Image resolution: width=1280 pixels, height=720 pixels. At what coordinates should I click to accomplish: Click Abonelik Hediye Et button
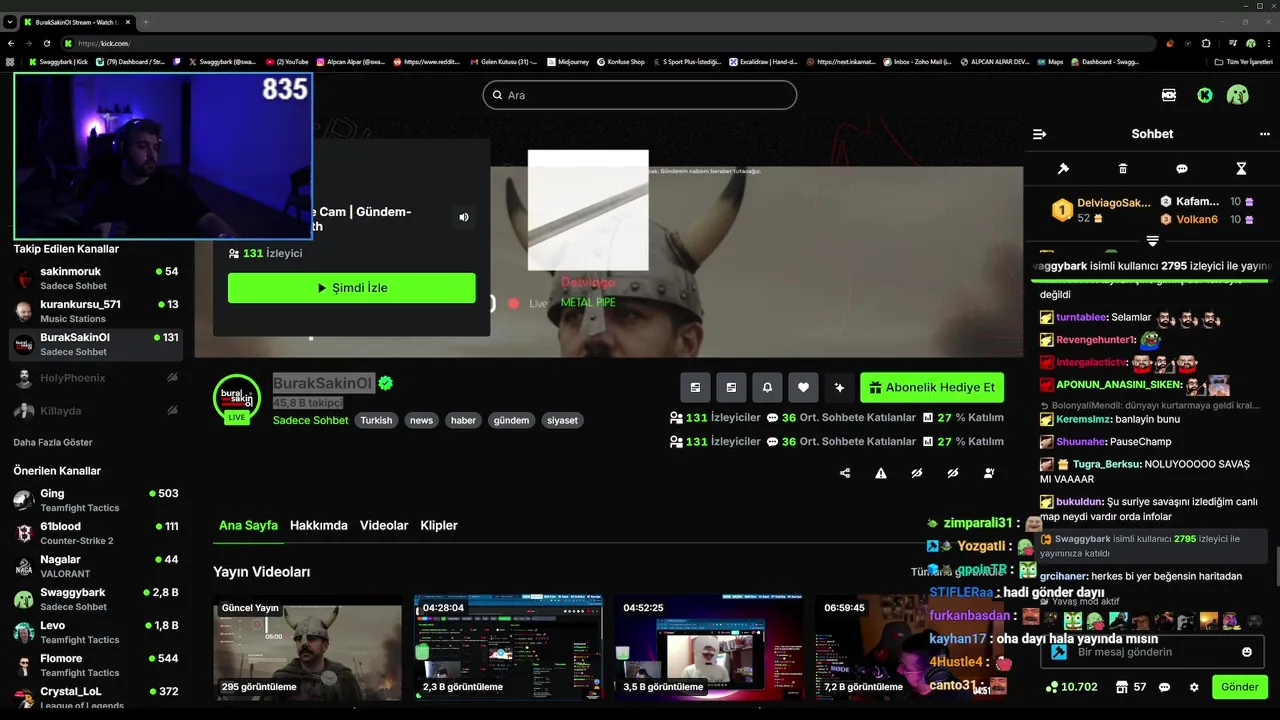pyautogui.click(x=932, y=387)
